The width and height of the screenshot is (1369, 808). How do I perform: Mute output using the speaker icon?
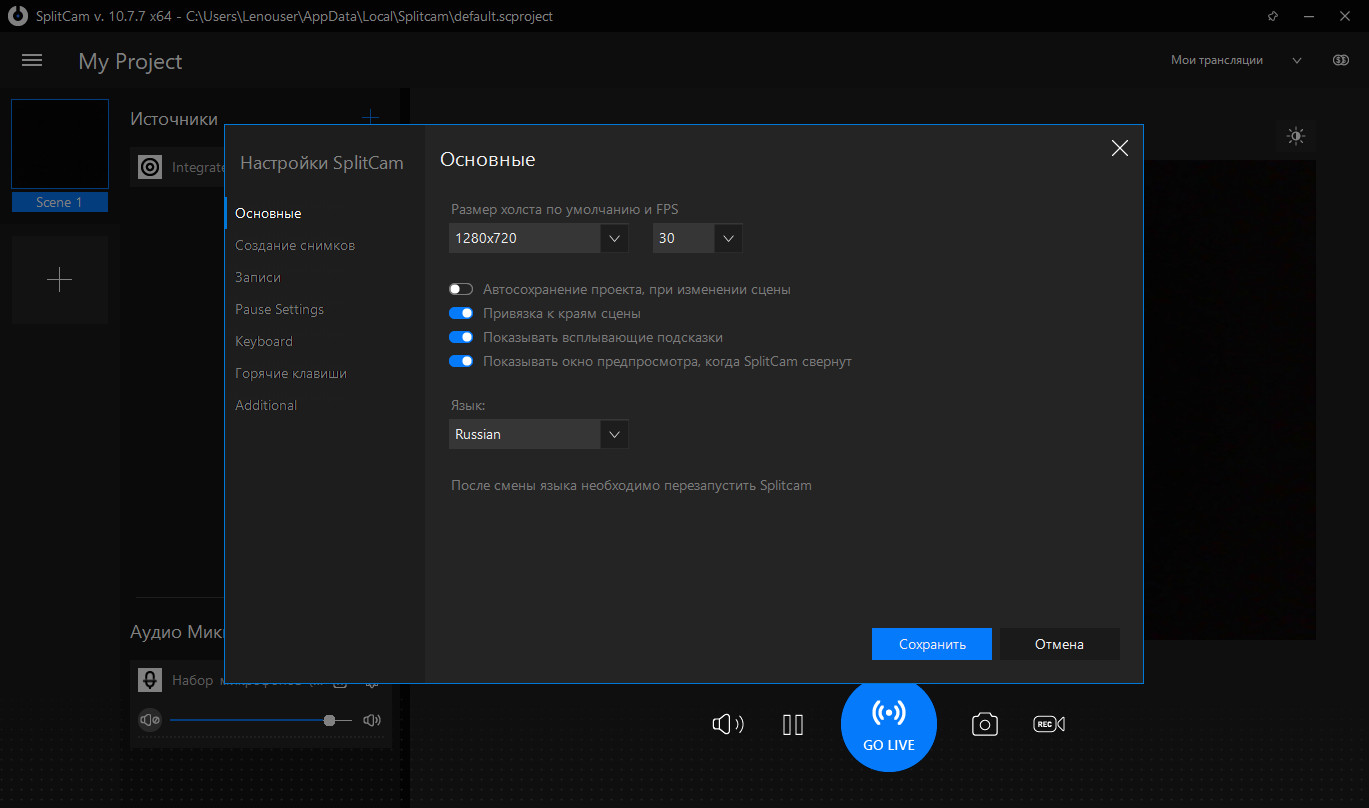727,724
